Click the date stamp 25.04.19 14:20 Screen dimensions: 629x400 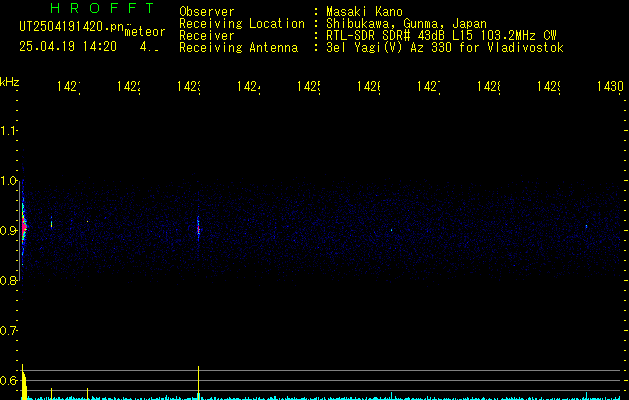coord(68,47)
